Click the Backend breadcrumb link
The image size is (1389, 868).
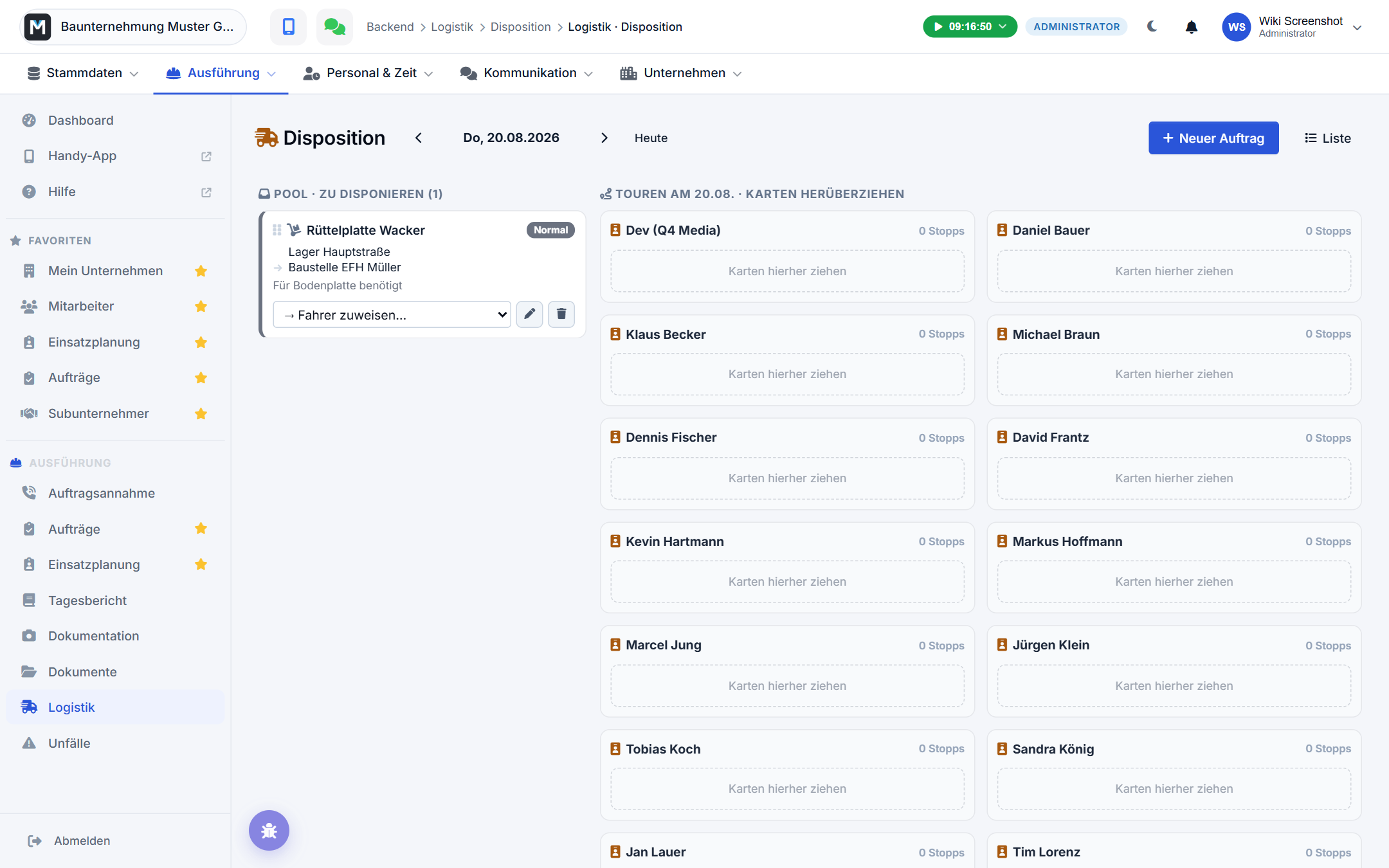(x=390, y=27)
